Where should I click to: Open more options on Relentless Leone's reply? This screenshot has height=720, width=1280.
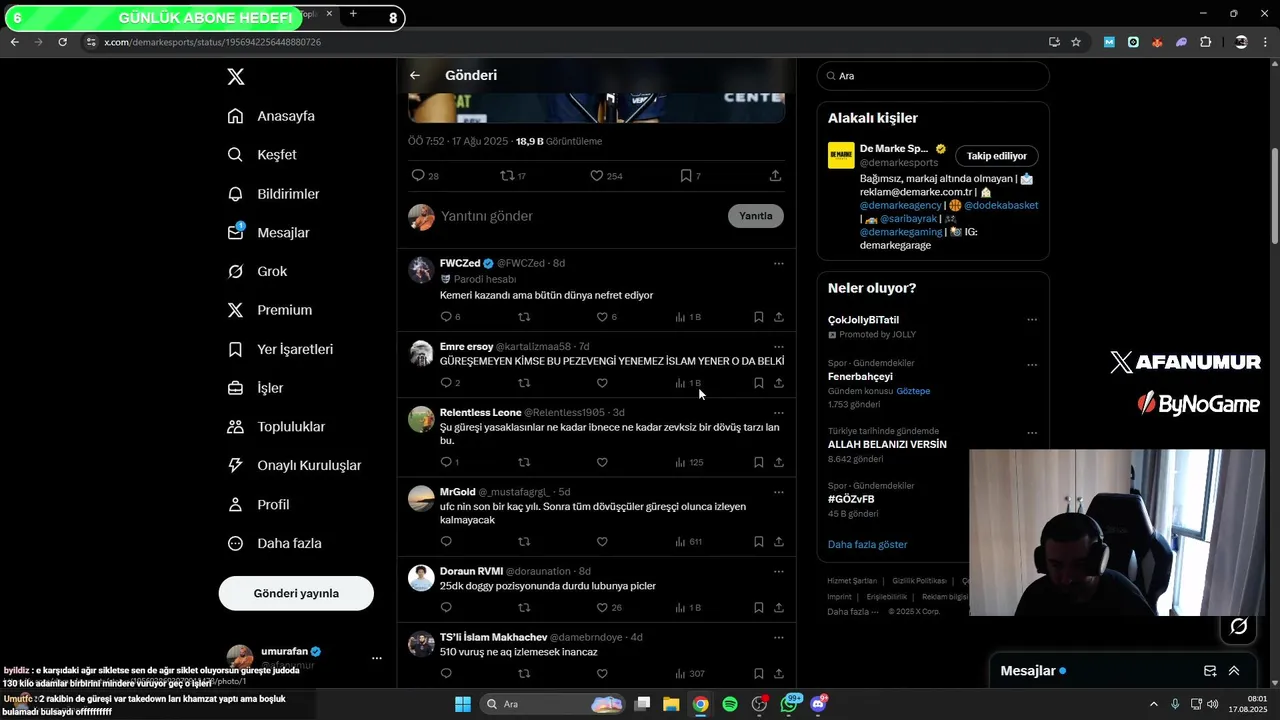pos(778,412)
